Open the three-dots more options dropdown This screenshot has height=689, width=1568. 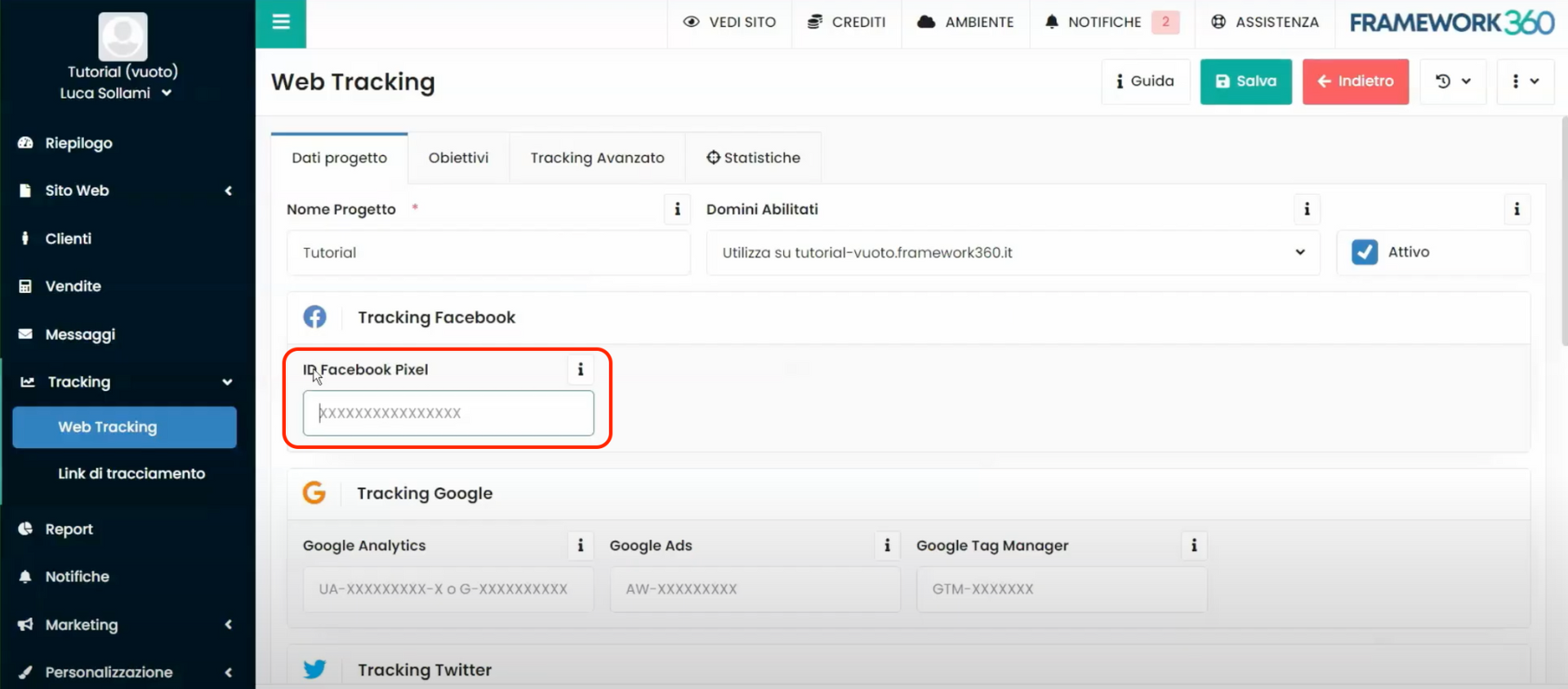(1525, 82)
